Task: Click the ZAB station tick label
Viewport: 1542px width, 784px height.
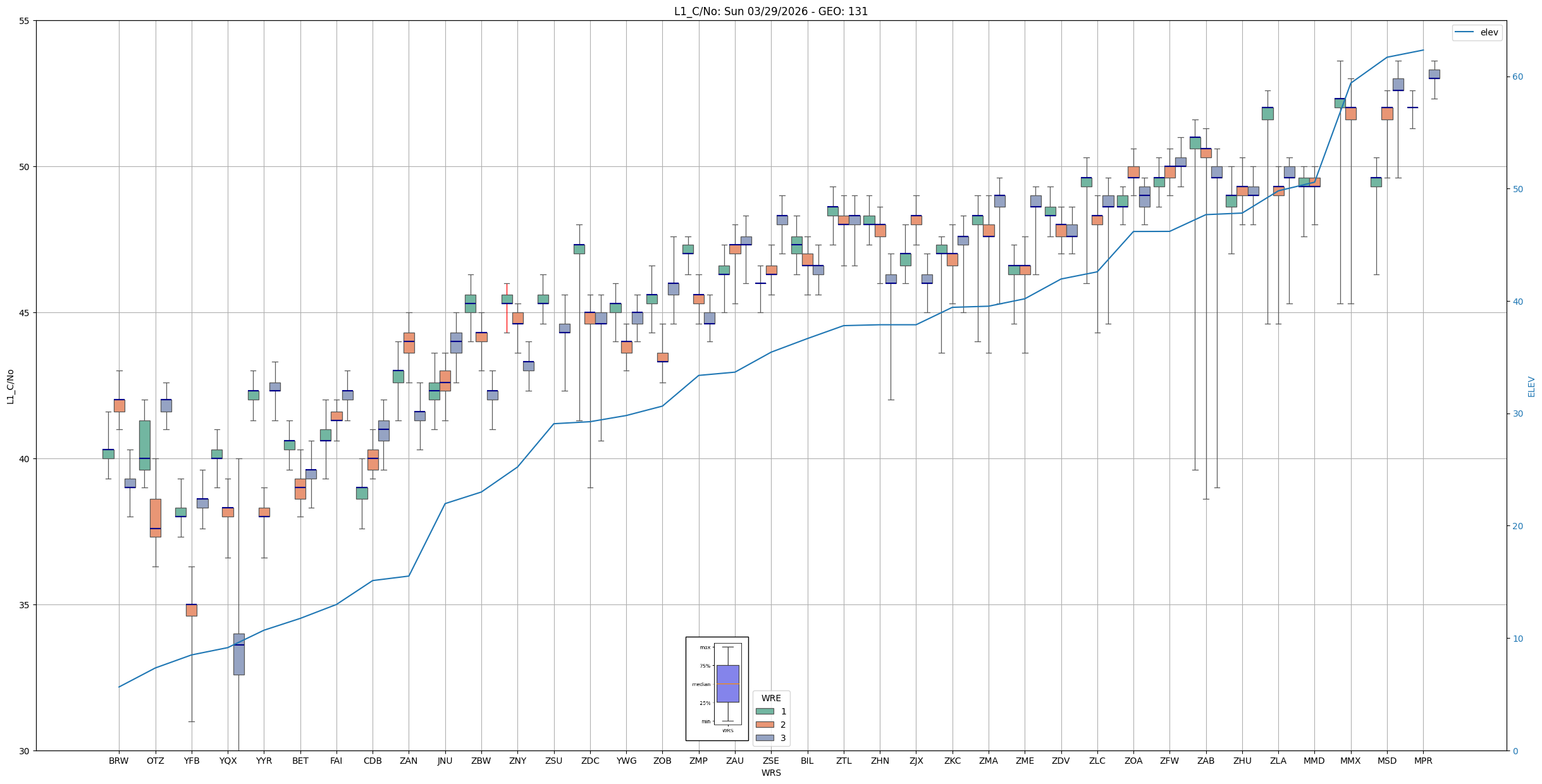Action: click(1206, 761)
